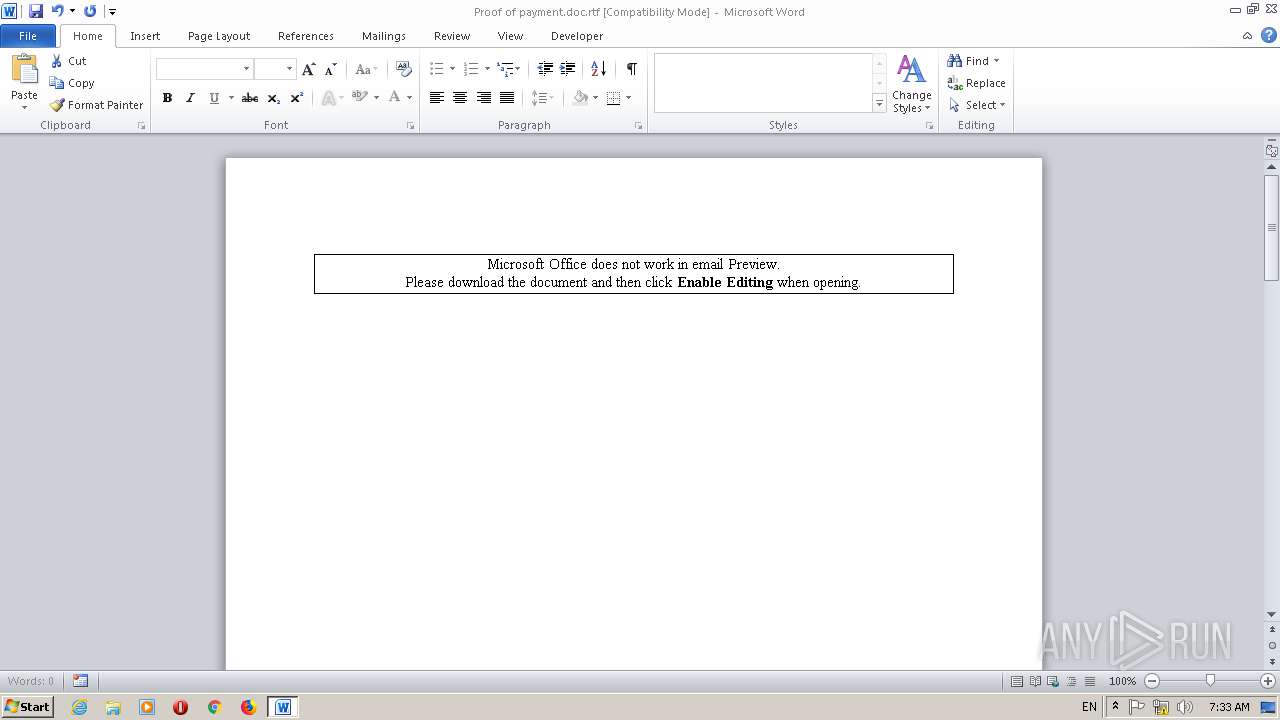This screenshot has height=720, width=1280.
Task: Open the Bullets list button
Action: [x=436, y=69]
